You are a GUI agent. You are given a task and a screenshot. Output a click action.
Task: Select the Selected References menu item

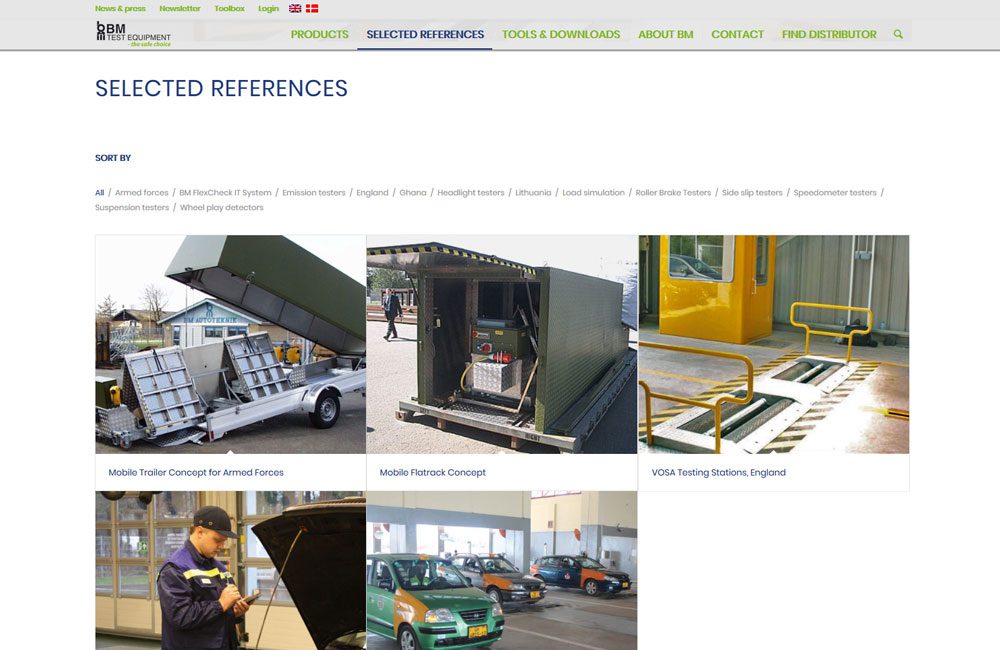(x=423, y=33)
